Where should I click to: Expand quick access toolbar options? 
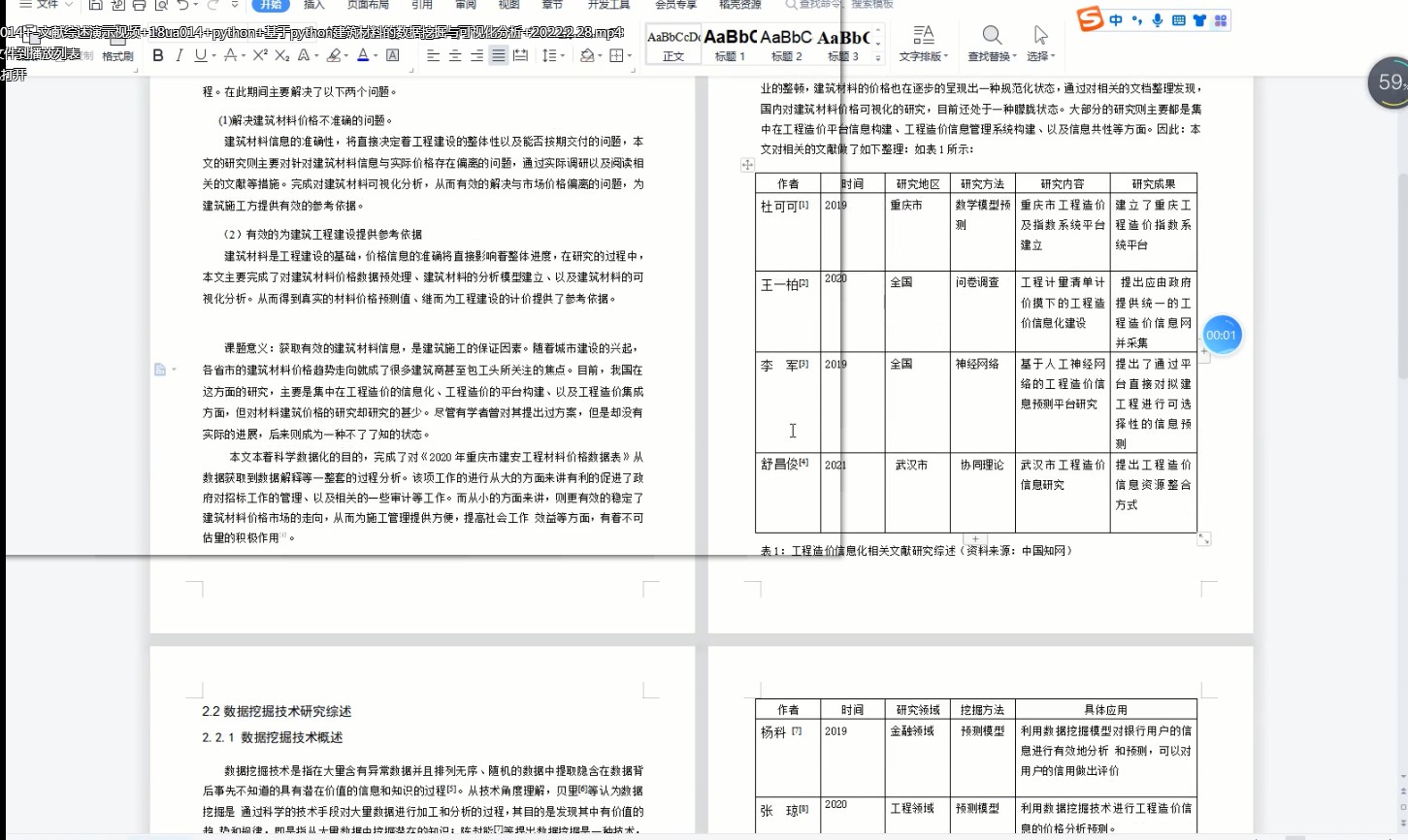pyautogui.click(x=235, y=5)
